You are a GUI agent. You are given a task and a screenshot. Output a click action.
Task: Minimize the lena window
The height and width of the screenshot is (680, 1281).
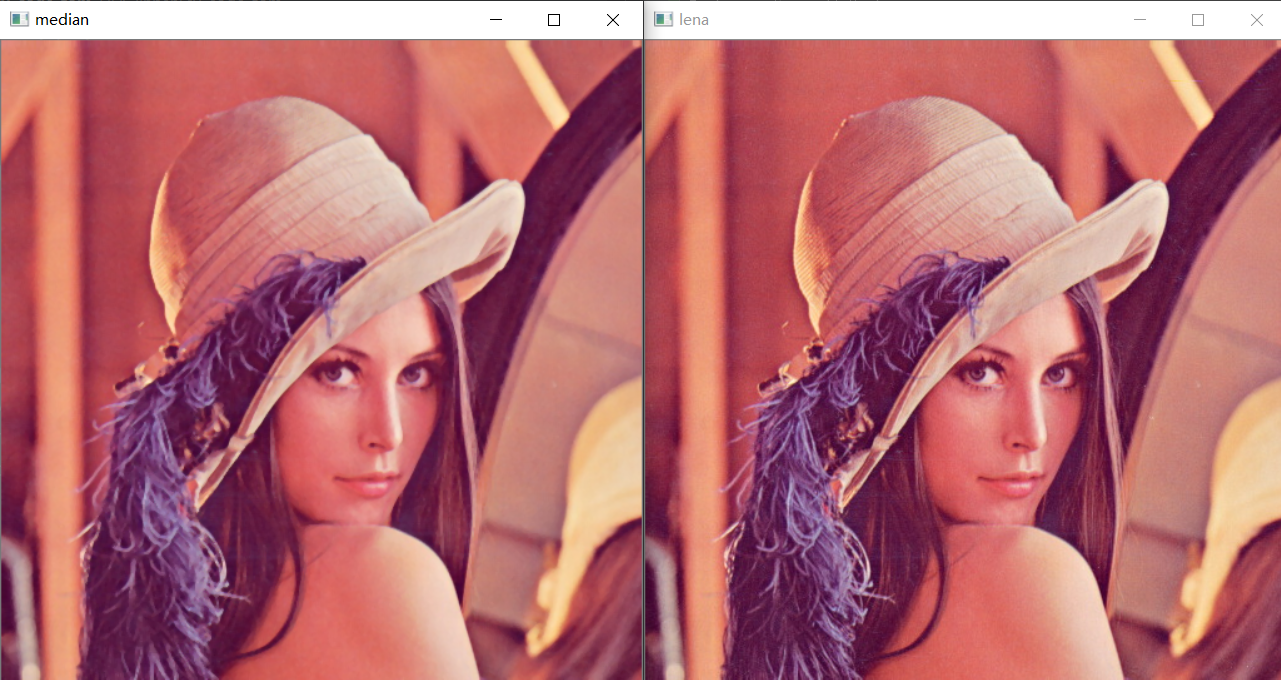pos(1139,20)
